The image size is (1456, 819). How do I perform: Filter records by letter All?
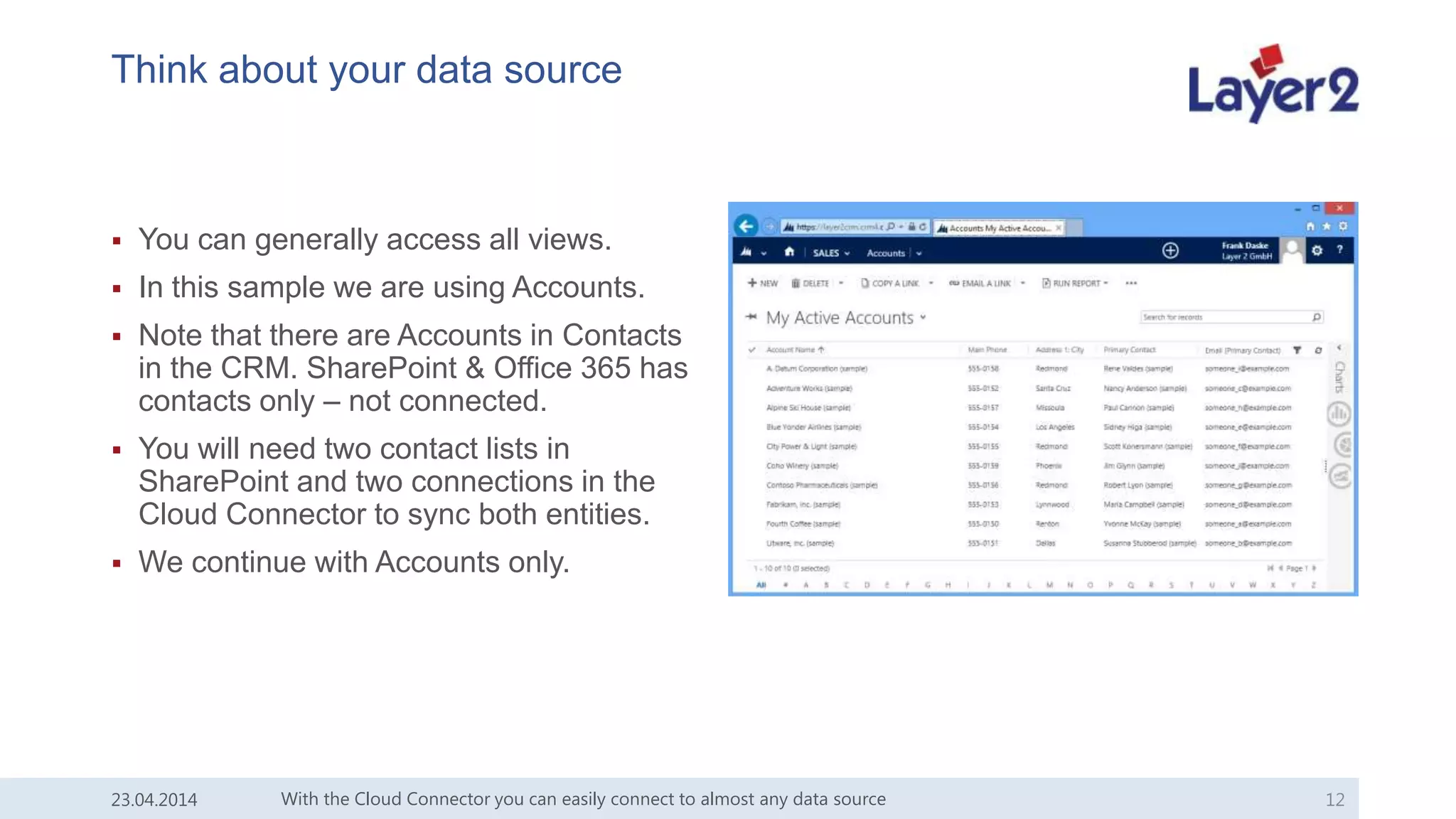[x=761, y=585]
